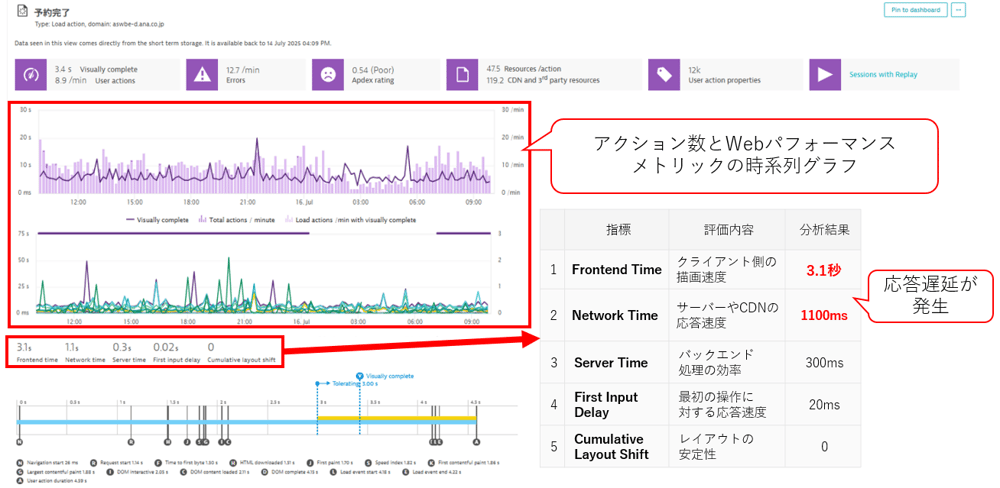The width and height of the screenshot is (1000, 488).
Task: Toggle the 'Visually complete' chart legend entry
Action: [157, 219]
